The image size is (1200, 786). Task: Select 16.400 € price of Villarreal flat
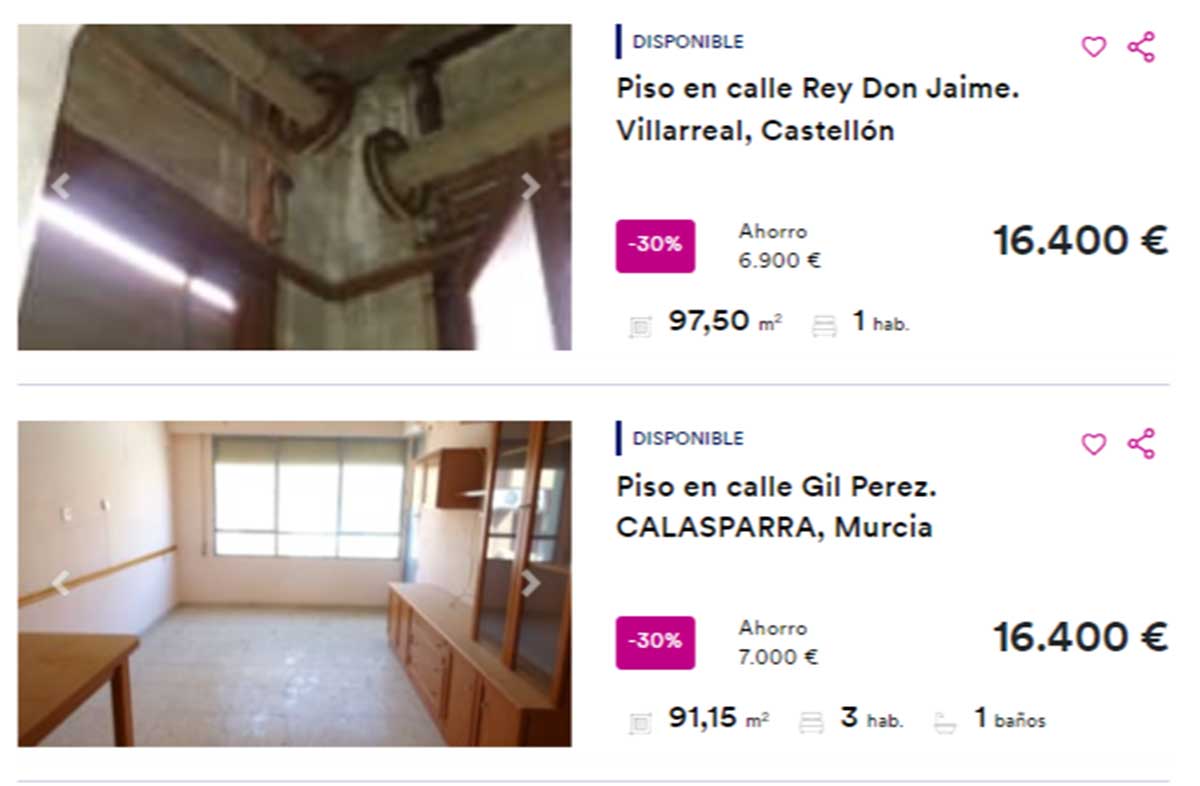(1080, 241)
